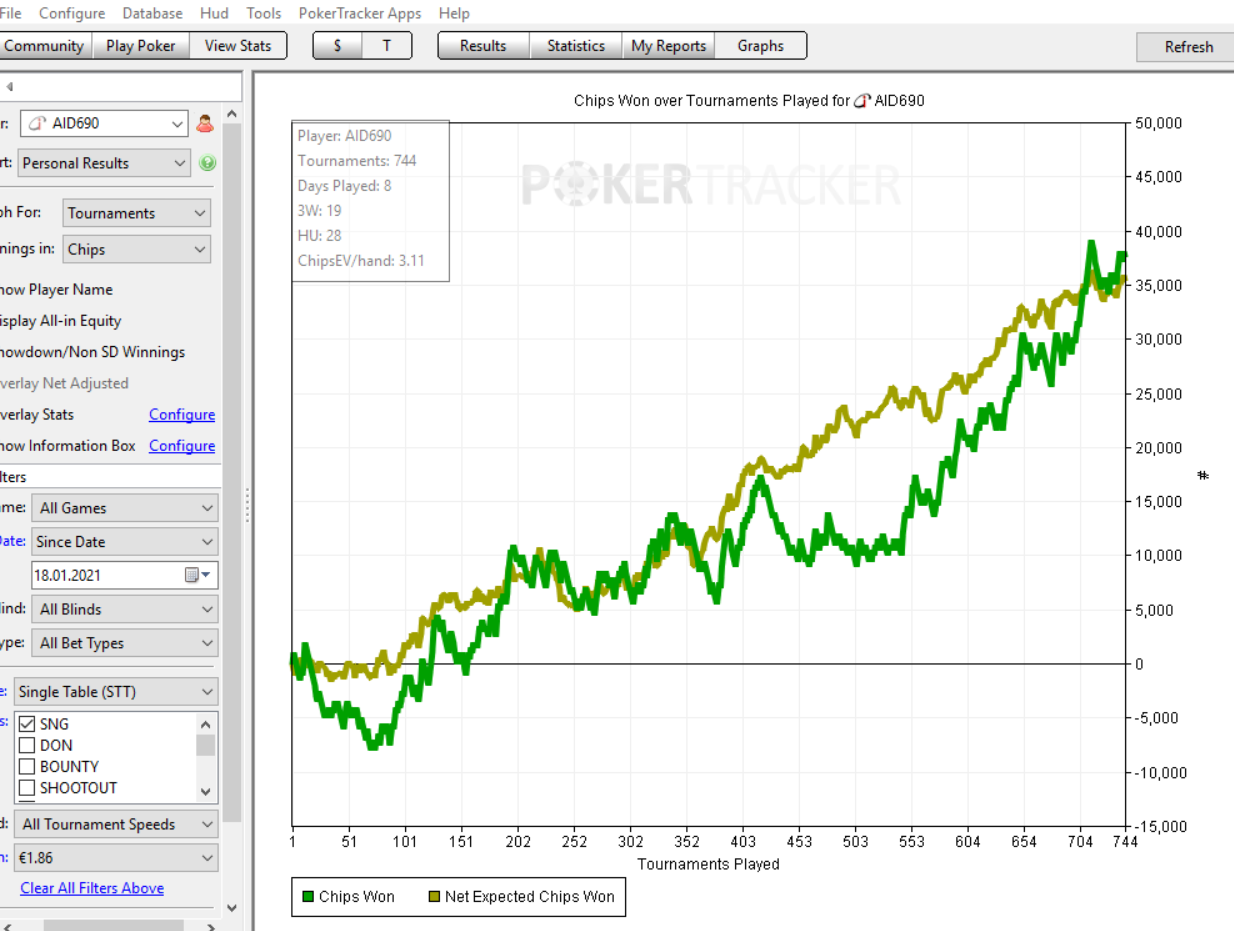Click the red player icon beside AID690

(204, 124)
